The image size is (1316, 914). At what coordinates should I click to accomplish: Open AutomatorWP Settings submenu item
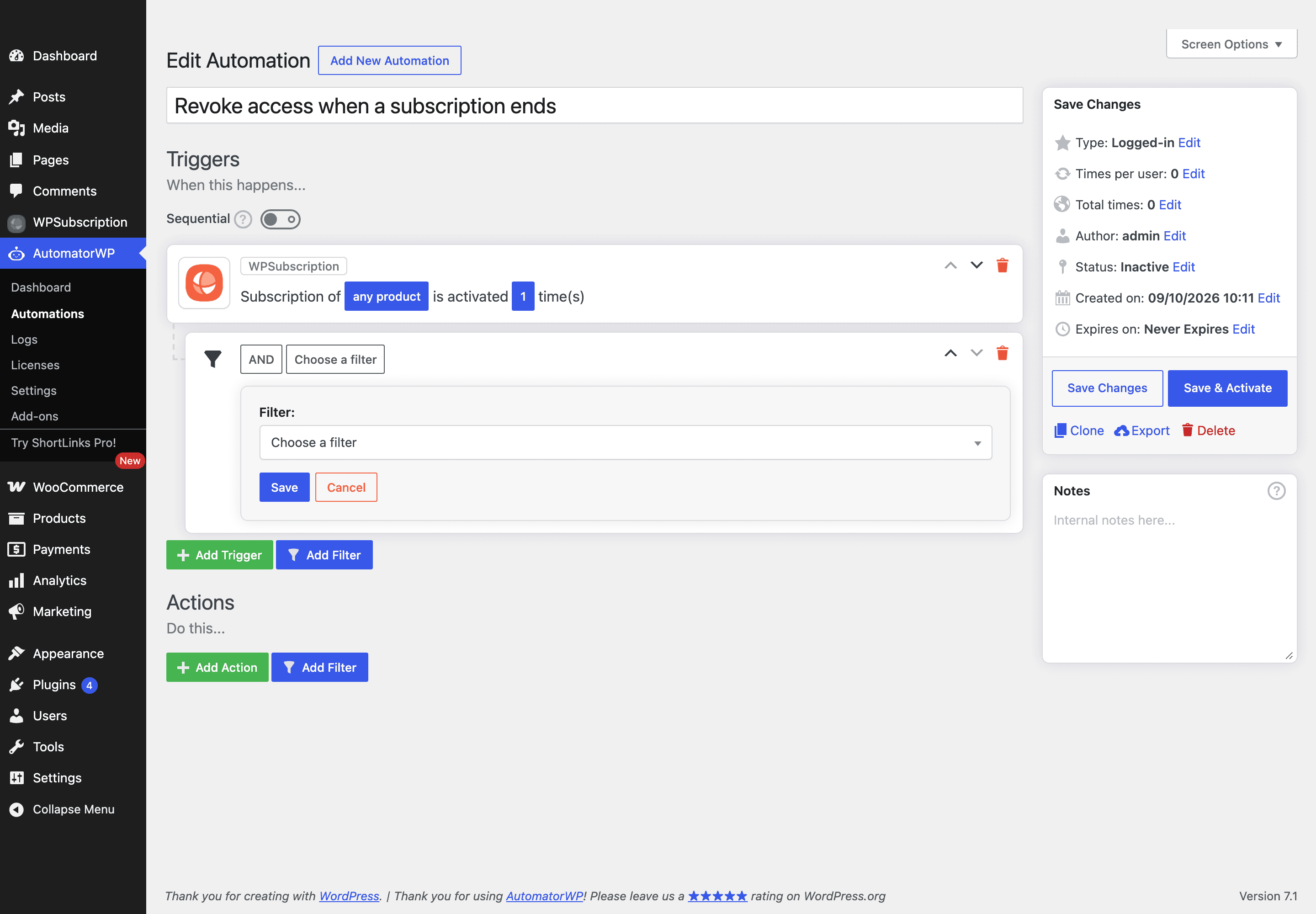[34, 391]
